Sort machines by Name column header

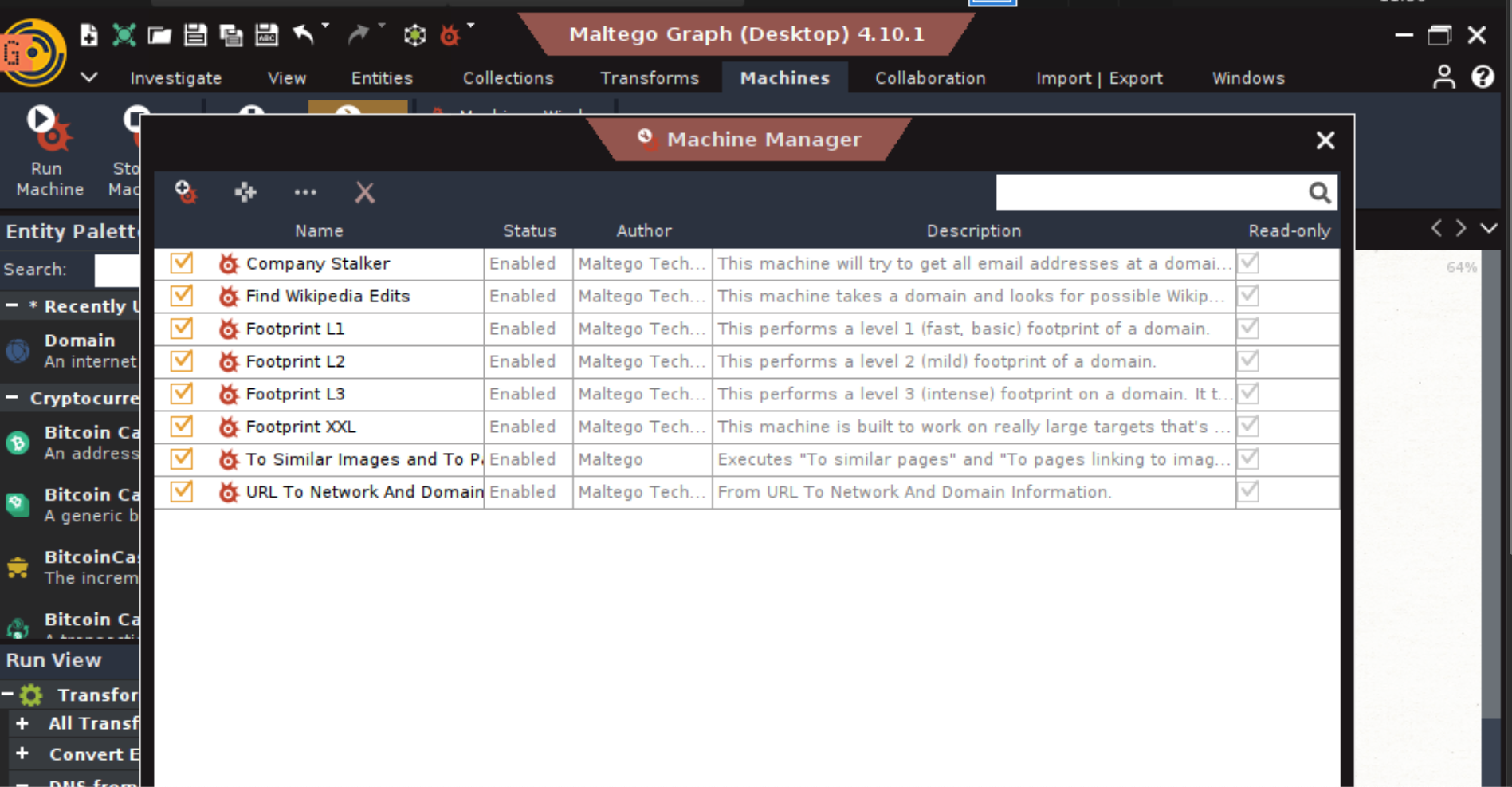coord(319,230)
